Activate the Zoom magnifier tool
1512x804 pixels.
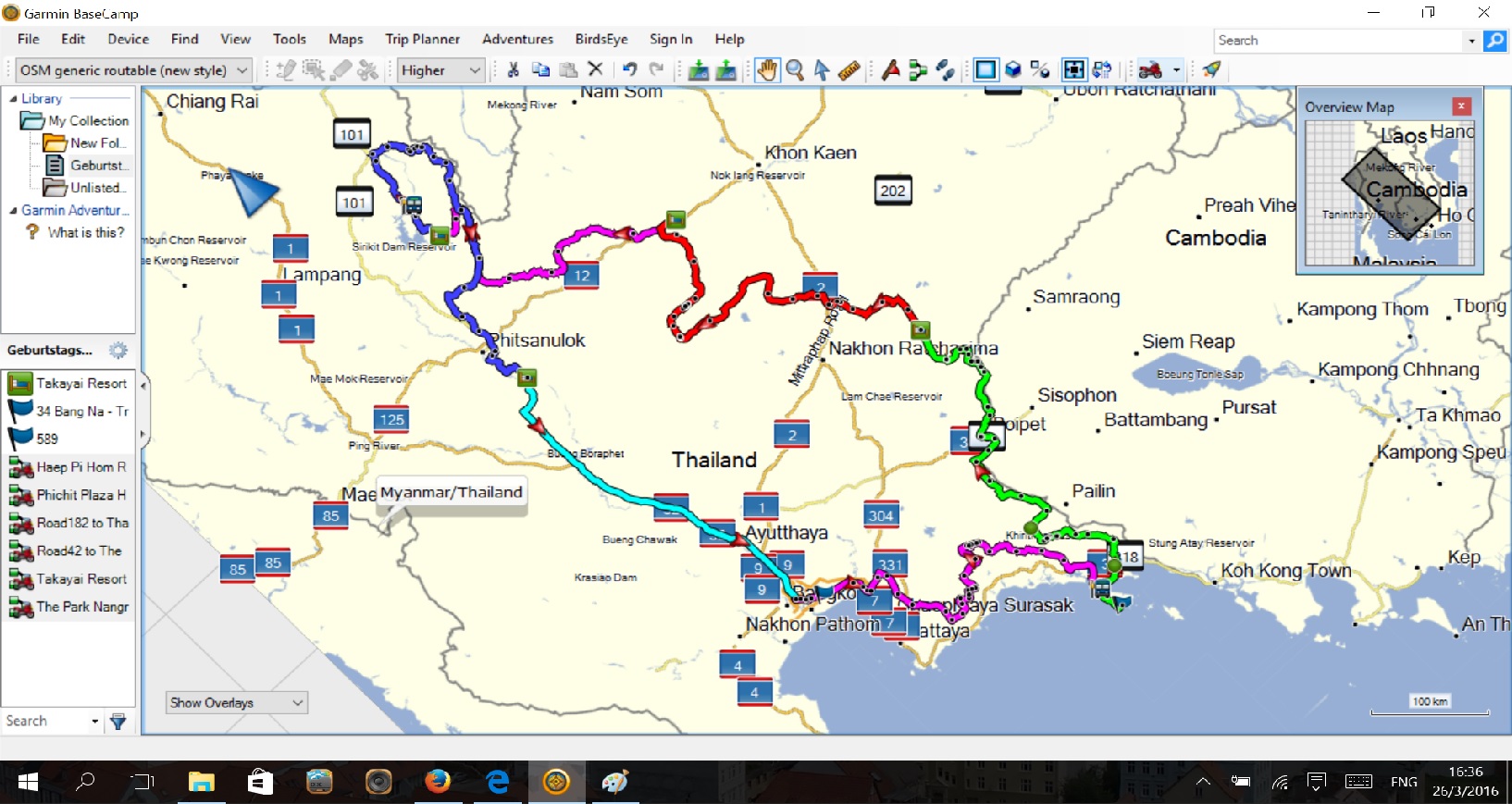tap(795, 70)
